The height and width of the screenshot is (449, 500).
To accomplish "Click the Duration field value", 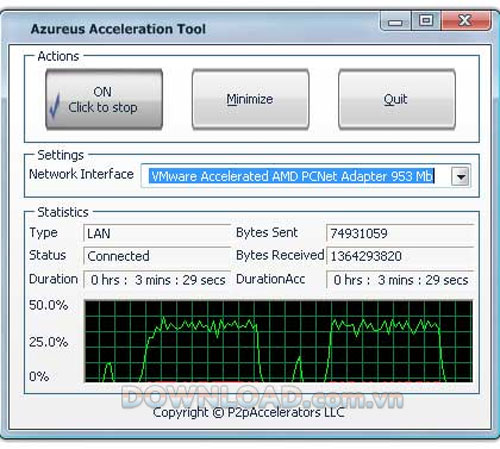I will (157, 280).
